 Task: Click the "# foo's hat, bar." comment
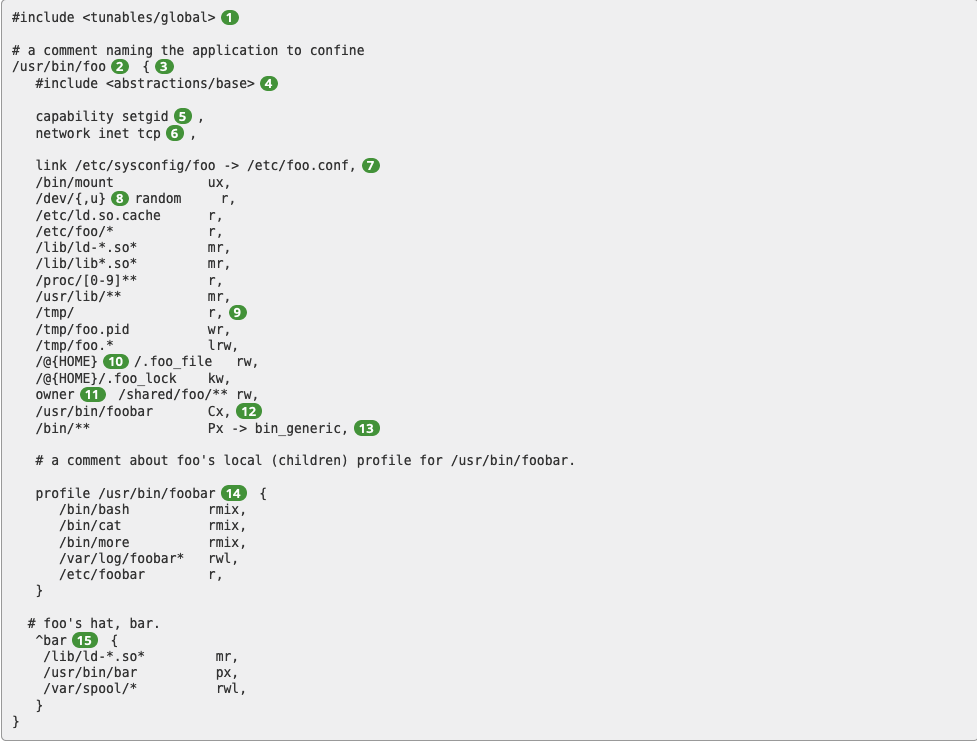click(94, 624)
